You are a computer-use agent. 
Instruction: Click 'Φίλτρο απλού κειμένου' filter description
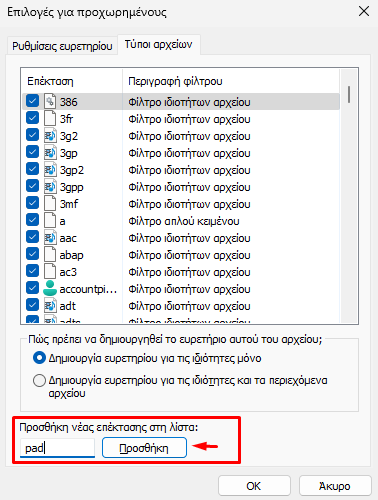(184, 221)
